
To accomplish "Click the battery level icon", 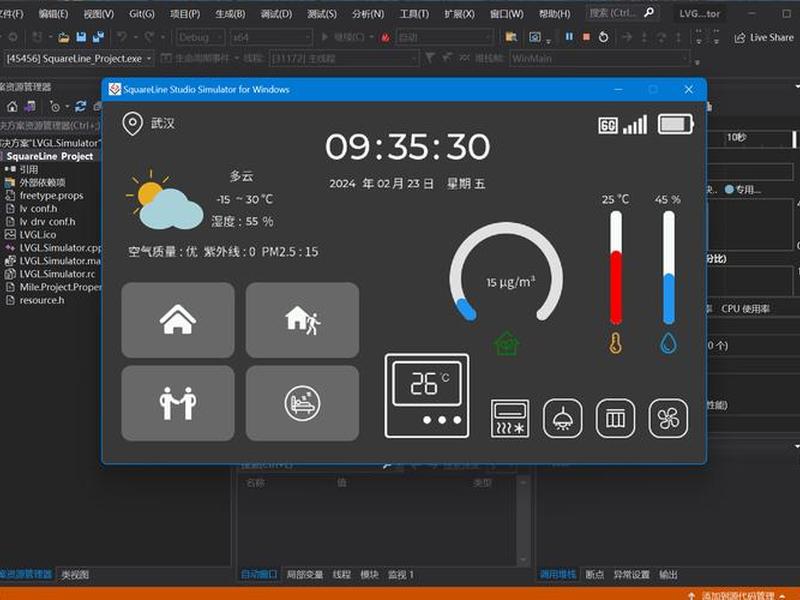I will (x=676, y=124).
